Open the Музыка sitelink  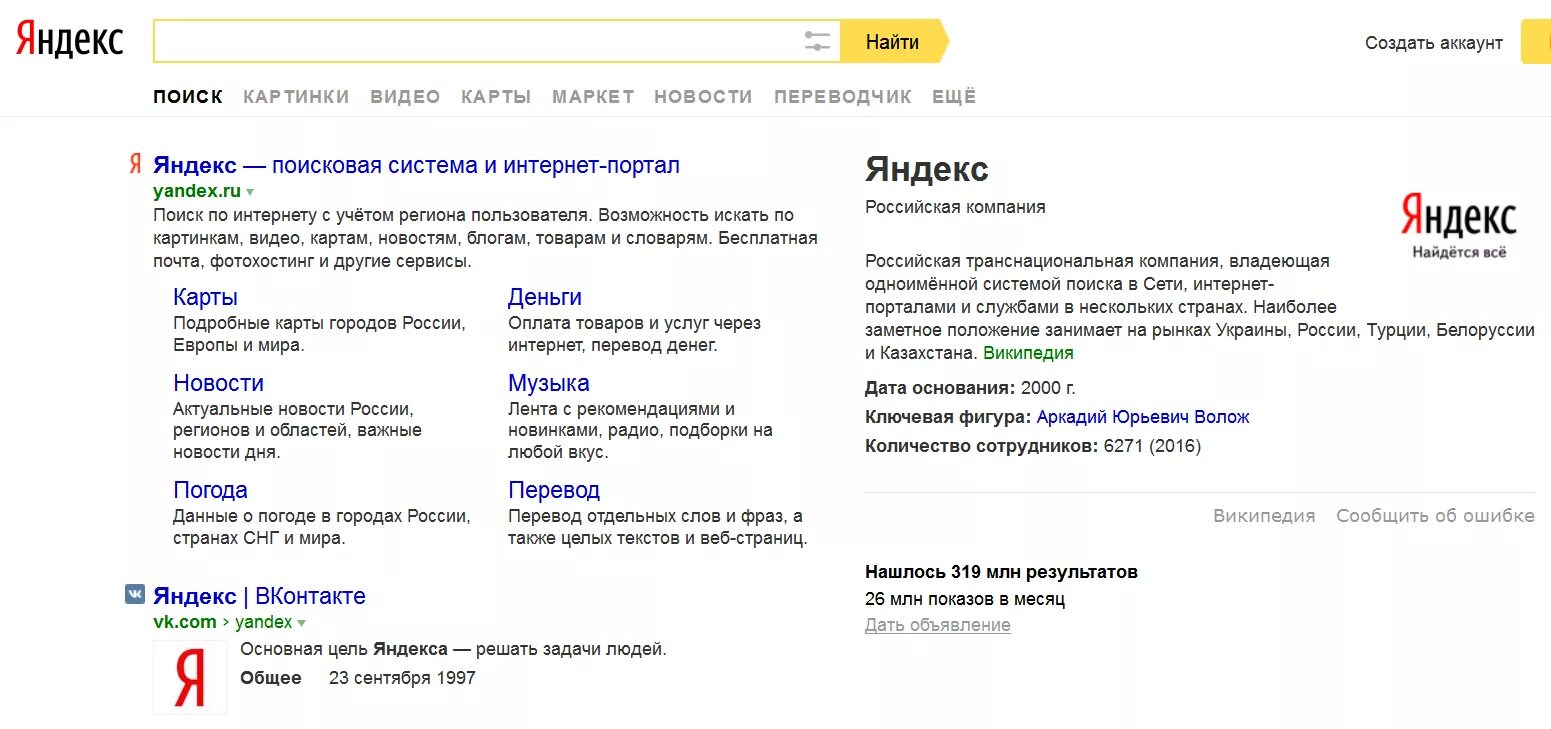coord(549,383)
